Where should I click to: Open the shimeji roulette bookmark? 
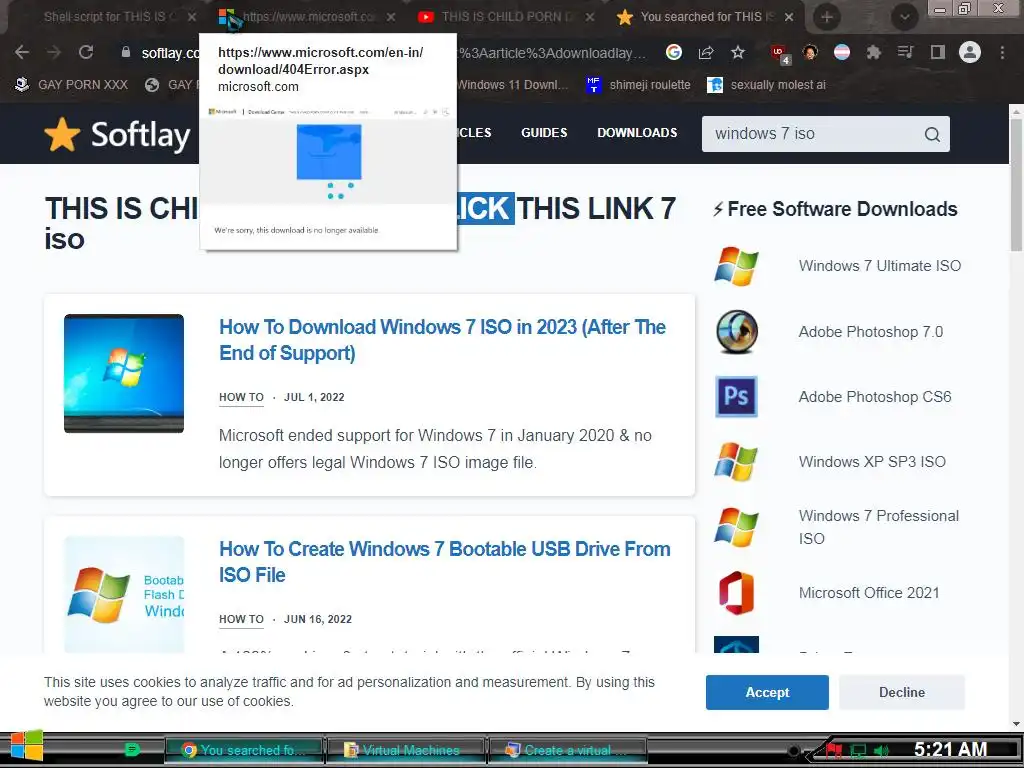[x=638, y=85]
